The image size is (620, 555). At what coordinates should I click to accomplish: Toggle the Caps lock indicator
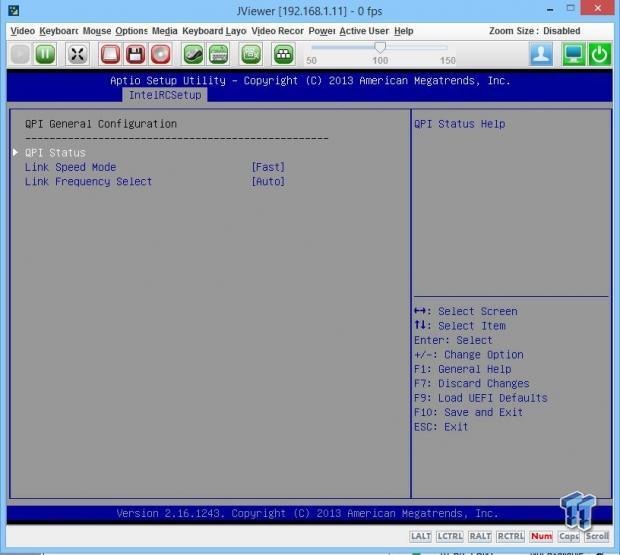click(569, 536)
